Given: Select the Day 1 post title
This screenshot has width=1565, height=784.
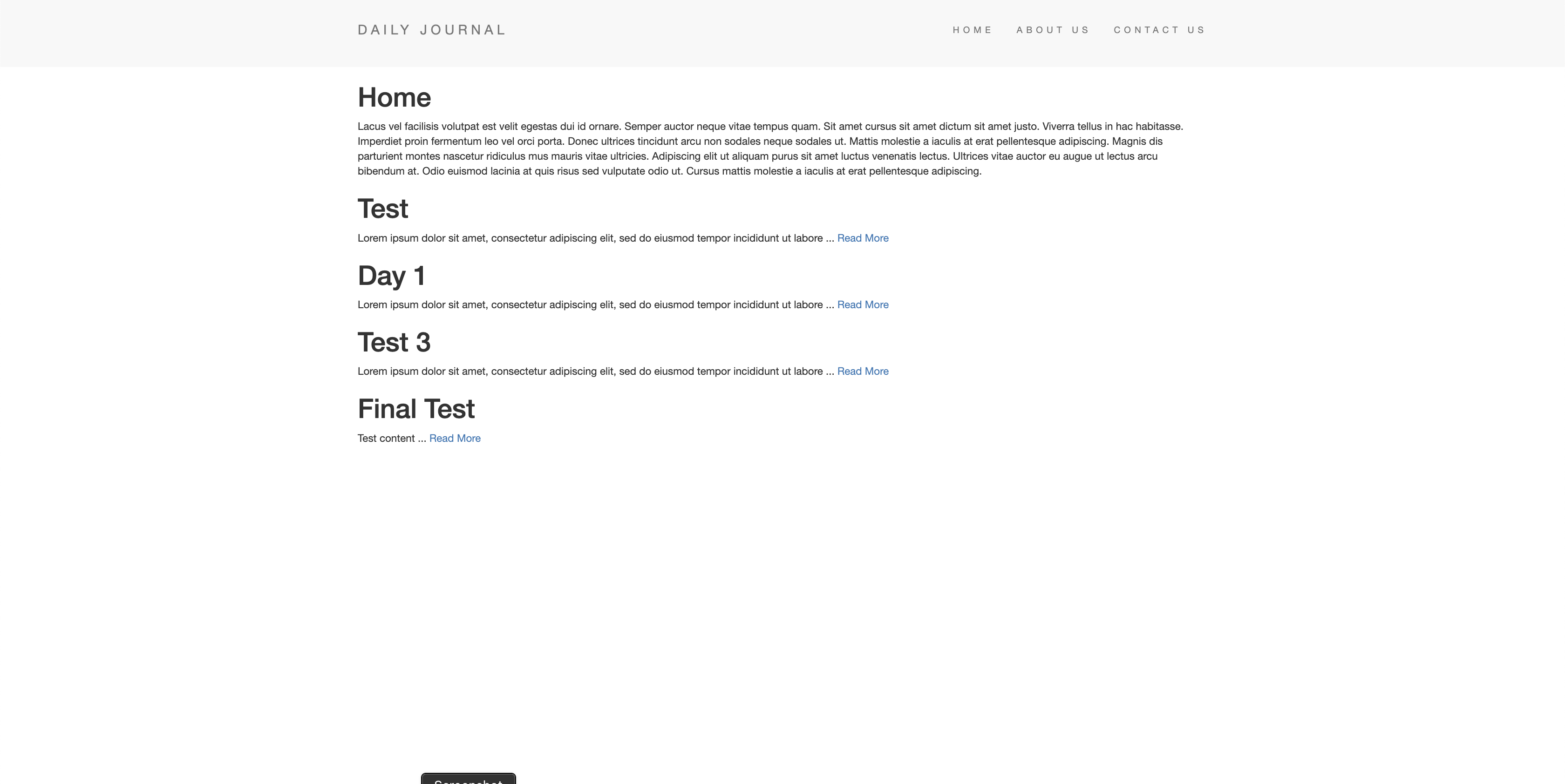Looking at the screenshot, I should coord(391,275).
